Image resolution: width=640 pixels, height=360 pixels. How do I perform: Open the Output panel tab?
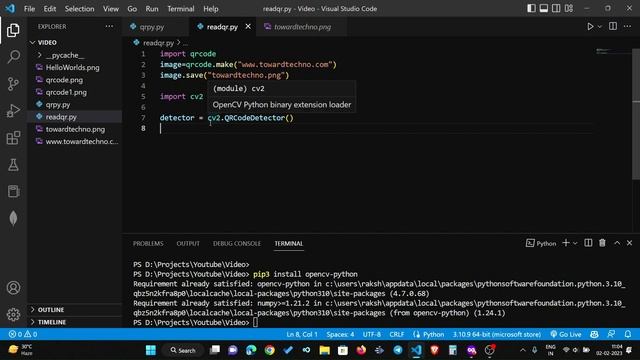pos(188,243)
